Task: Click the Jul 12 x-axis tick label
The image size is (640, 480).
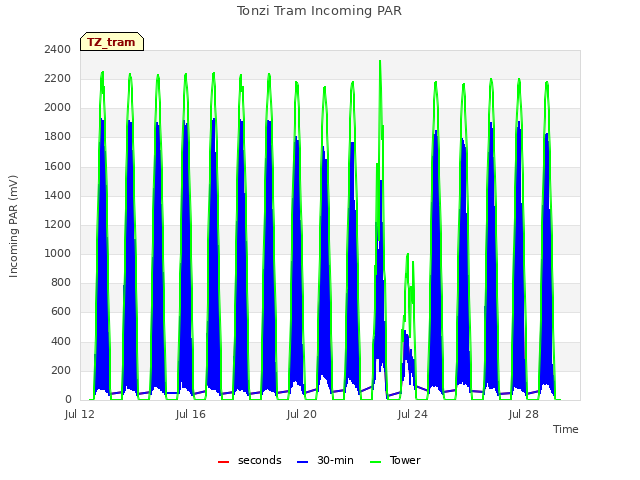Action: coord(80,414)
